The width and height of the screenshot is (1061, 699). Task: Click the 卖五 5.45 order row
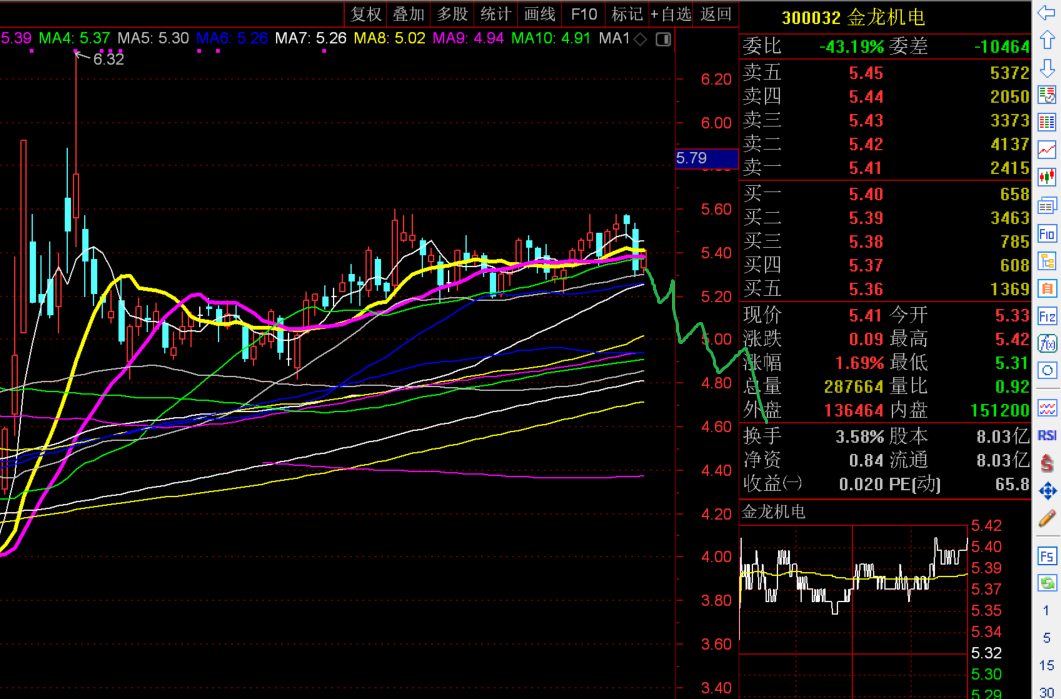click(x=885, y=73)
